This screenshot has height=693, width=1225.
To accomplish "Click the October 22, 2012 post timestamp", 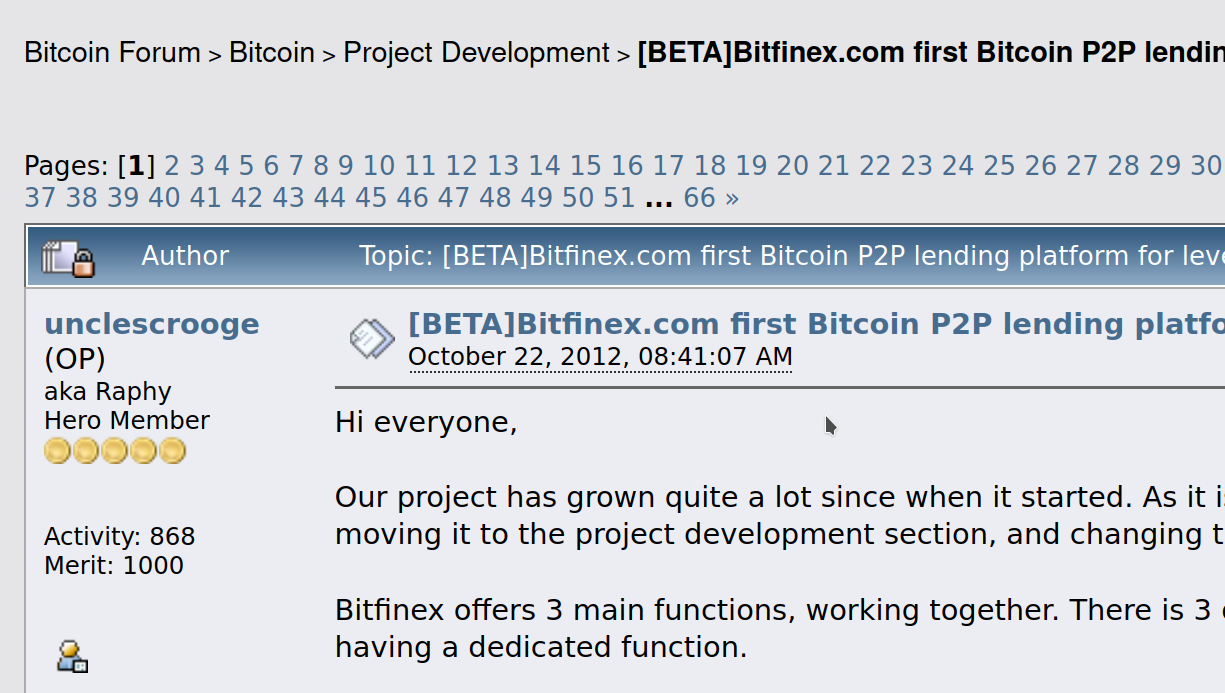I will 600,357.
